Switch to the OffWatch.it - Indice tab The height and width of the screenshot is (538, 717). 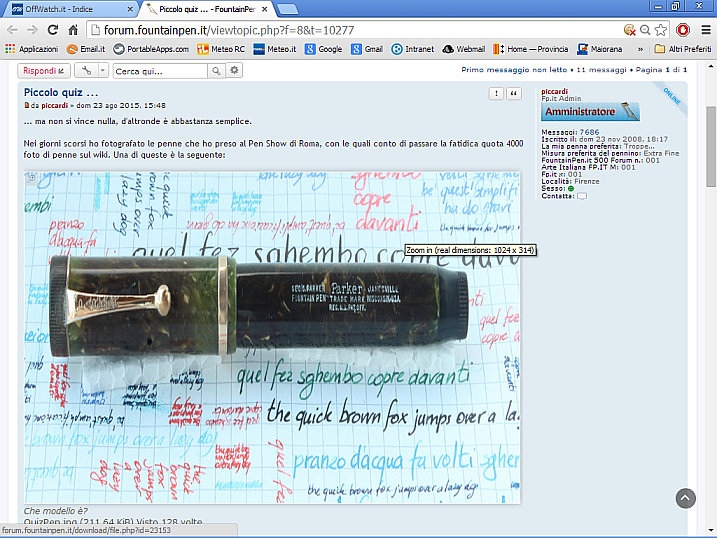coord(68,9)
